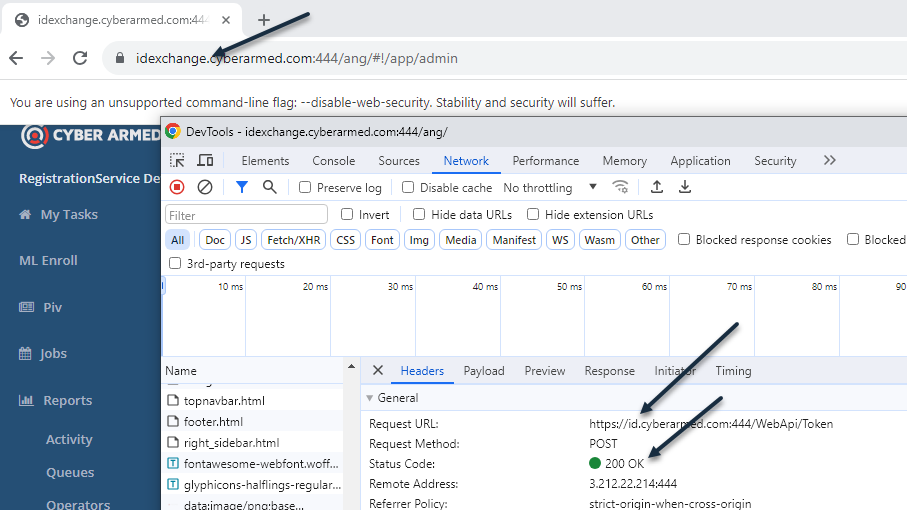Image resolution: width=907 pixels, height=510 pixels.
Task: Click the Jobs calendar icon
Action: point(25,353)
